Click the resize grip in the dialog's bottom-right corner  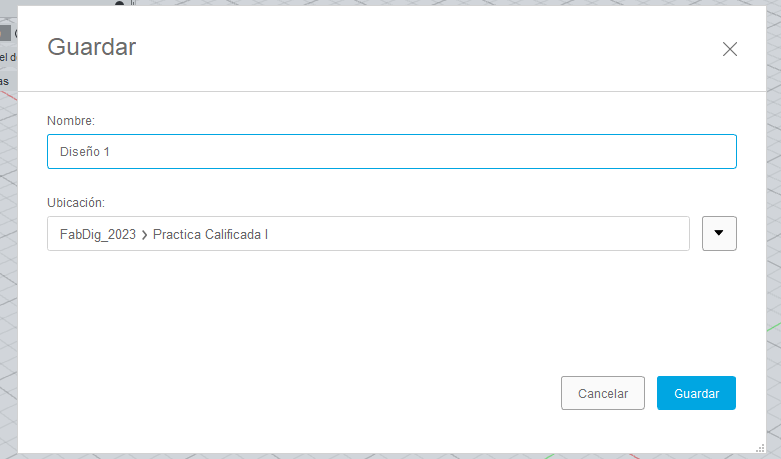[x=760, y=448]
